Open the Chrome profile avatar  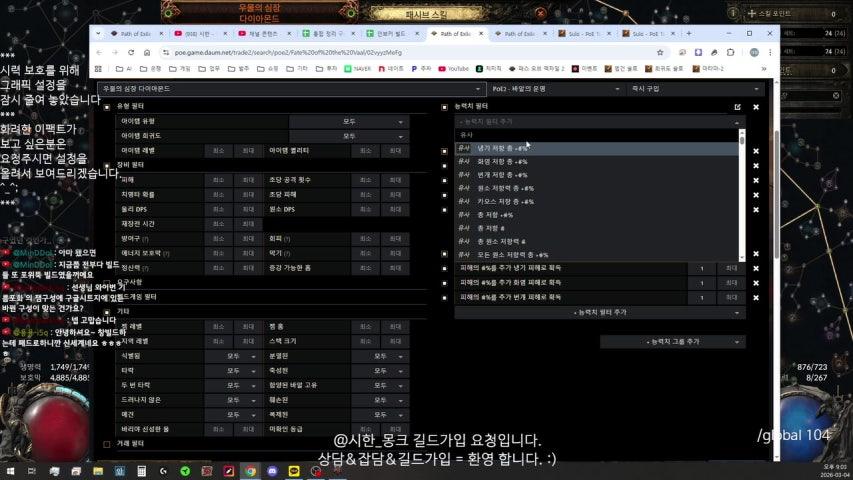pyautogui.click(x=754, y=52)
